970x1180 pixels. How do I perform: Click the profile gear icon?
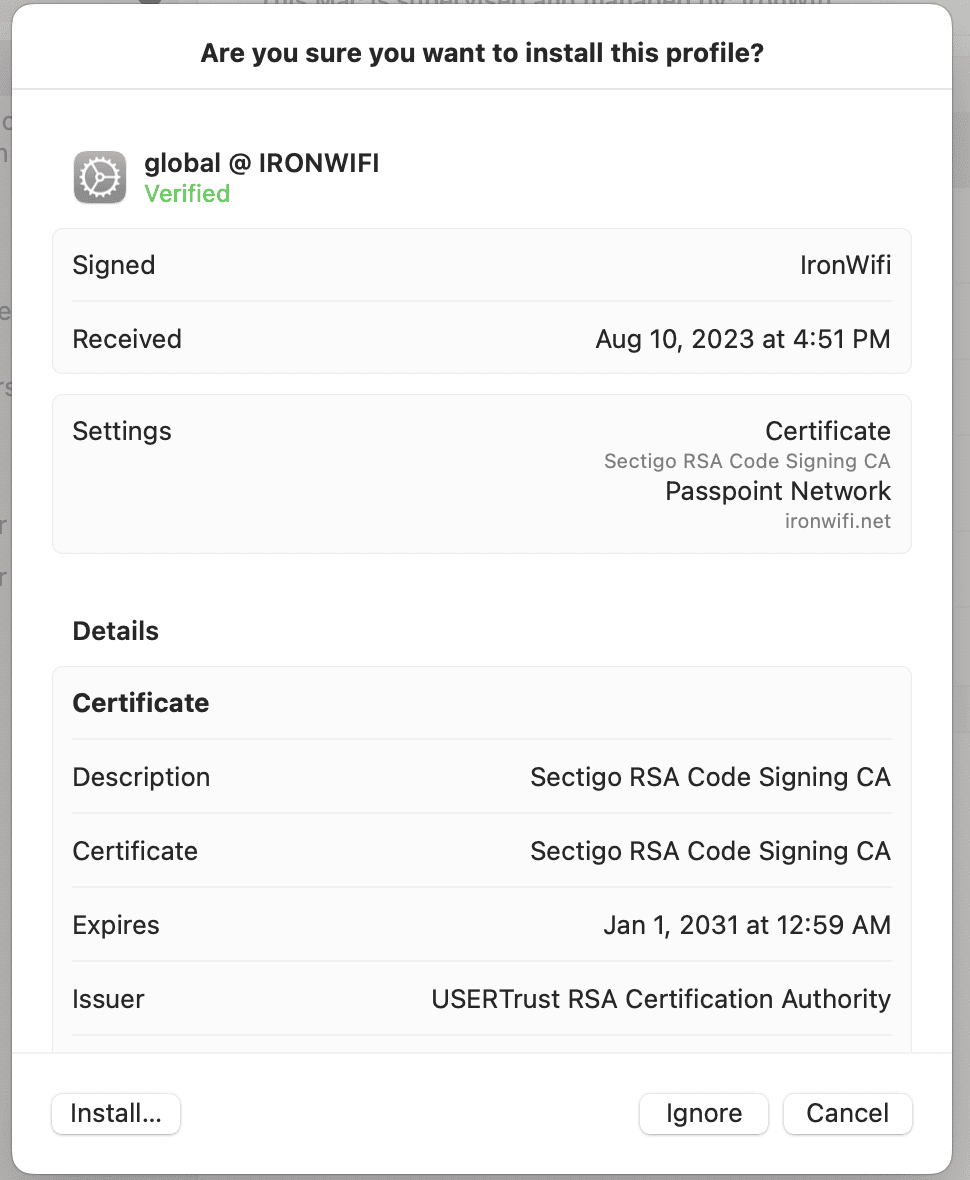[x=100, y=178]
